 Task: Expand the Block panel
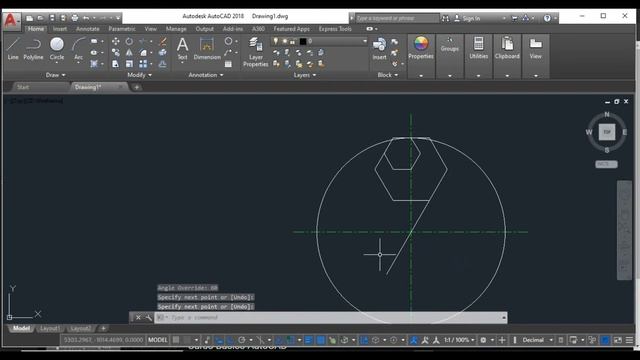click(x=388, y=75)
